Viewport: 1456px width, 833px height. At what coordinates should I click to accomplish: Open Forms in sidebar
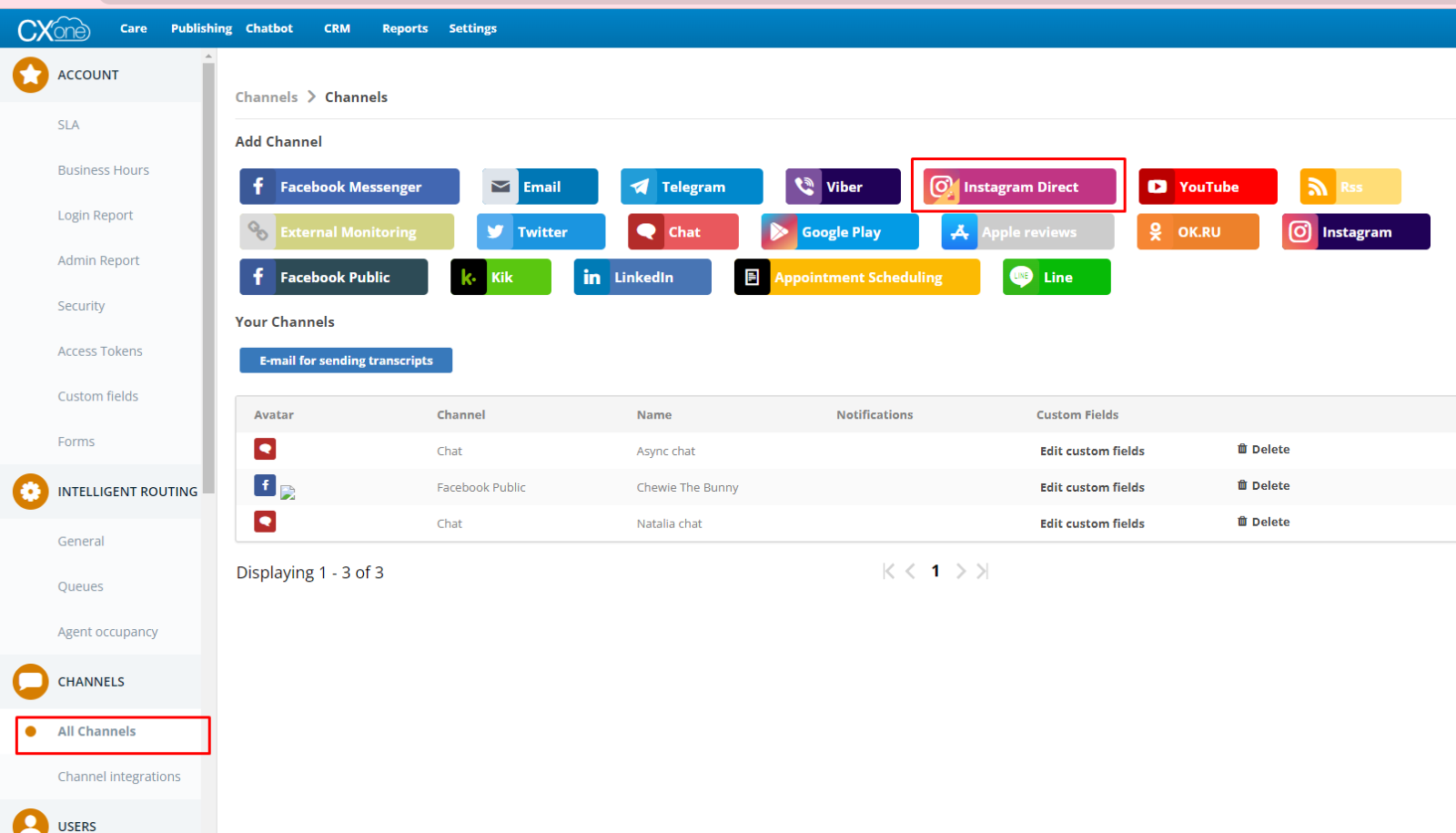pyautogui.click(x=76, y=442)
